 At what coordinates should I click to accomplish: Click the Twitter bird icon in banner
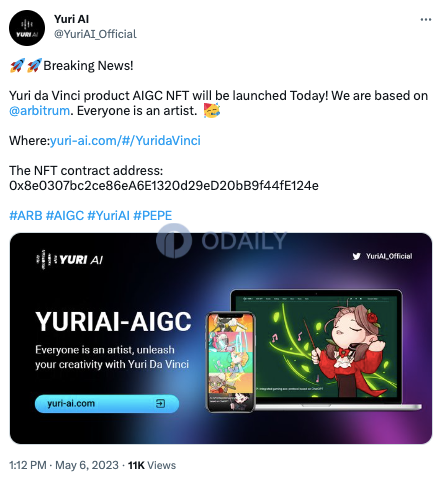click(356, 256)
